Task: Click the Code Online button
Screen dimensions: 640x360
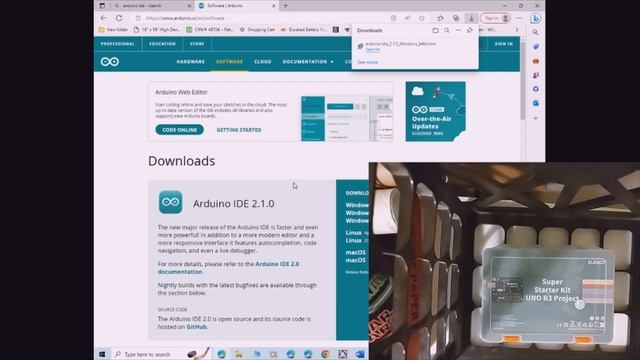Action: point(180,130)
